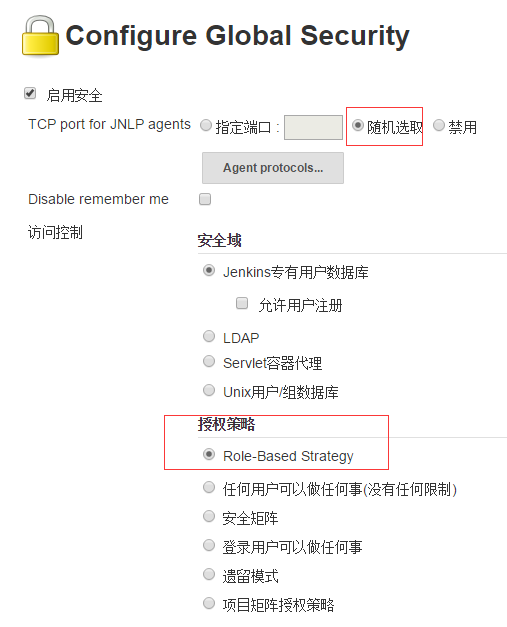Choose the Servlet容器代理 radio option

click(209, 361)
